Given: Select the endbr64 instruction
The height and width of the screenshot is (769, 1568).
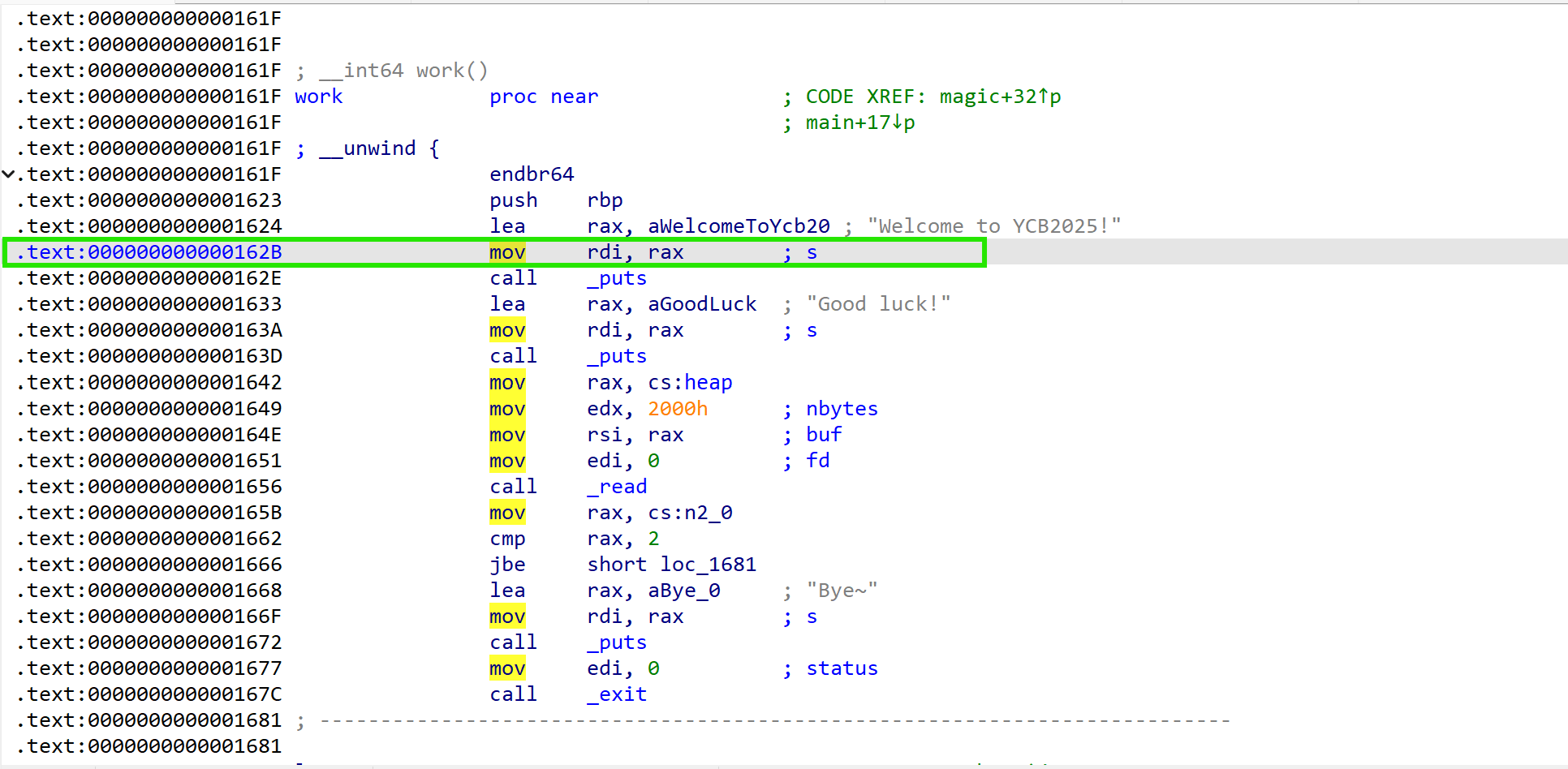Looking at the screenshot, I should click(x=532, y=174).
